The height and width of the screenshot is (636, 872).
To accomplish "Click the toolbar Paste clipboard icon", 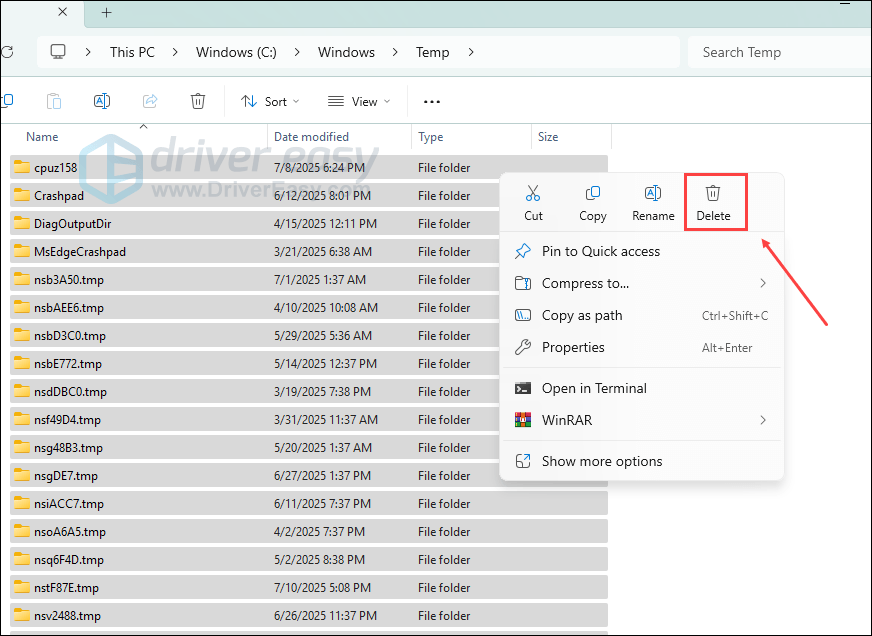I will pyautogui.click(x=54, y=101).
